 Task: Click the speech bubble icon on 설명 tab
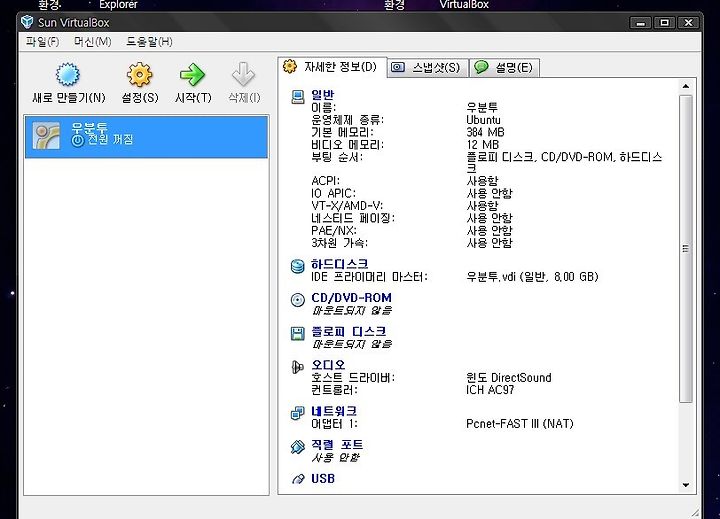[x=481, y=67]
